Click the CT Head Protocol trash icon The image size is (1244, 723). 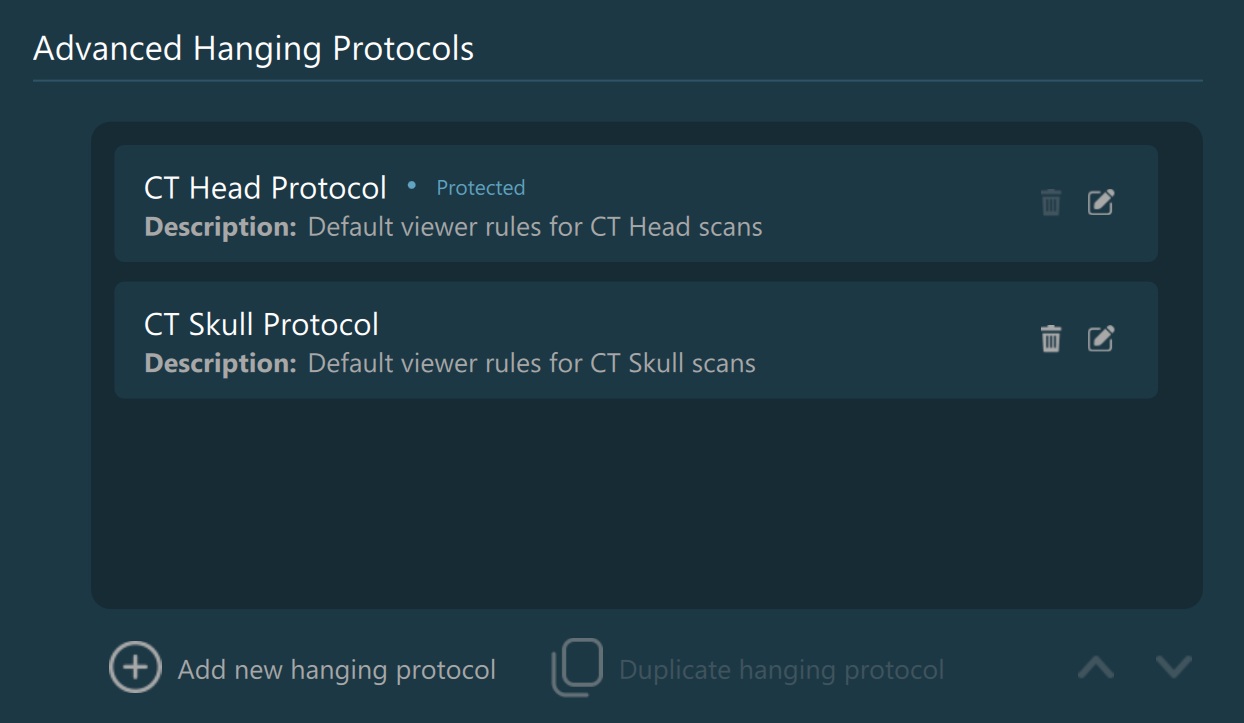coord(1050,203)
